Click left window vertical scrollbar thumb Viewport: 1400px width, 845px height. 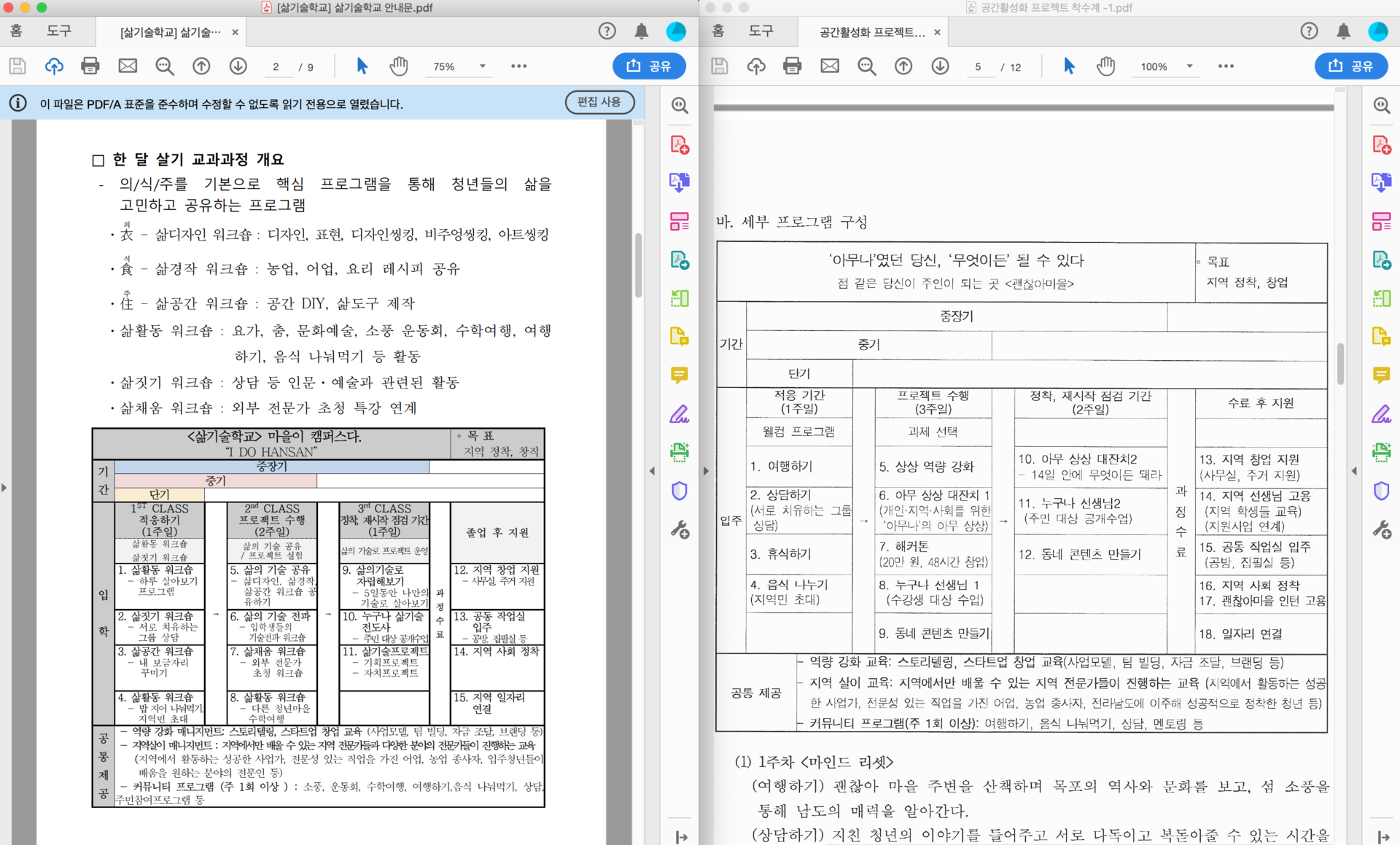(638, 265)
